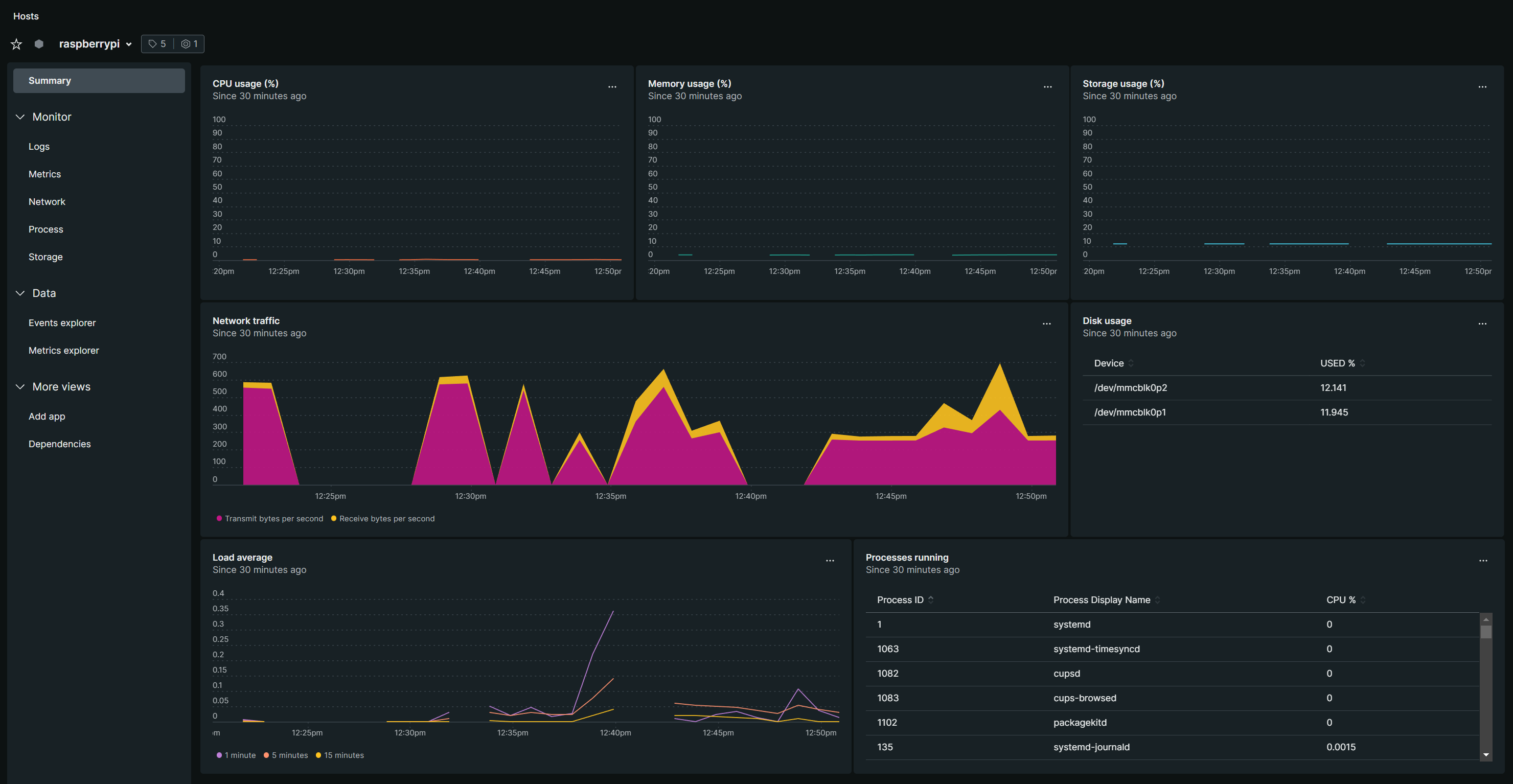Image resolution: width=1513 pixels, height=784 pixels.
Task: Open Metrics explorer
Action: point(63,351)
